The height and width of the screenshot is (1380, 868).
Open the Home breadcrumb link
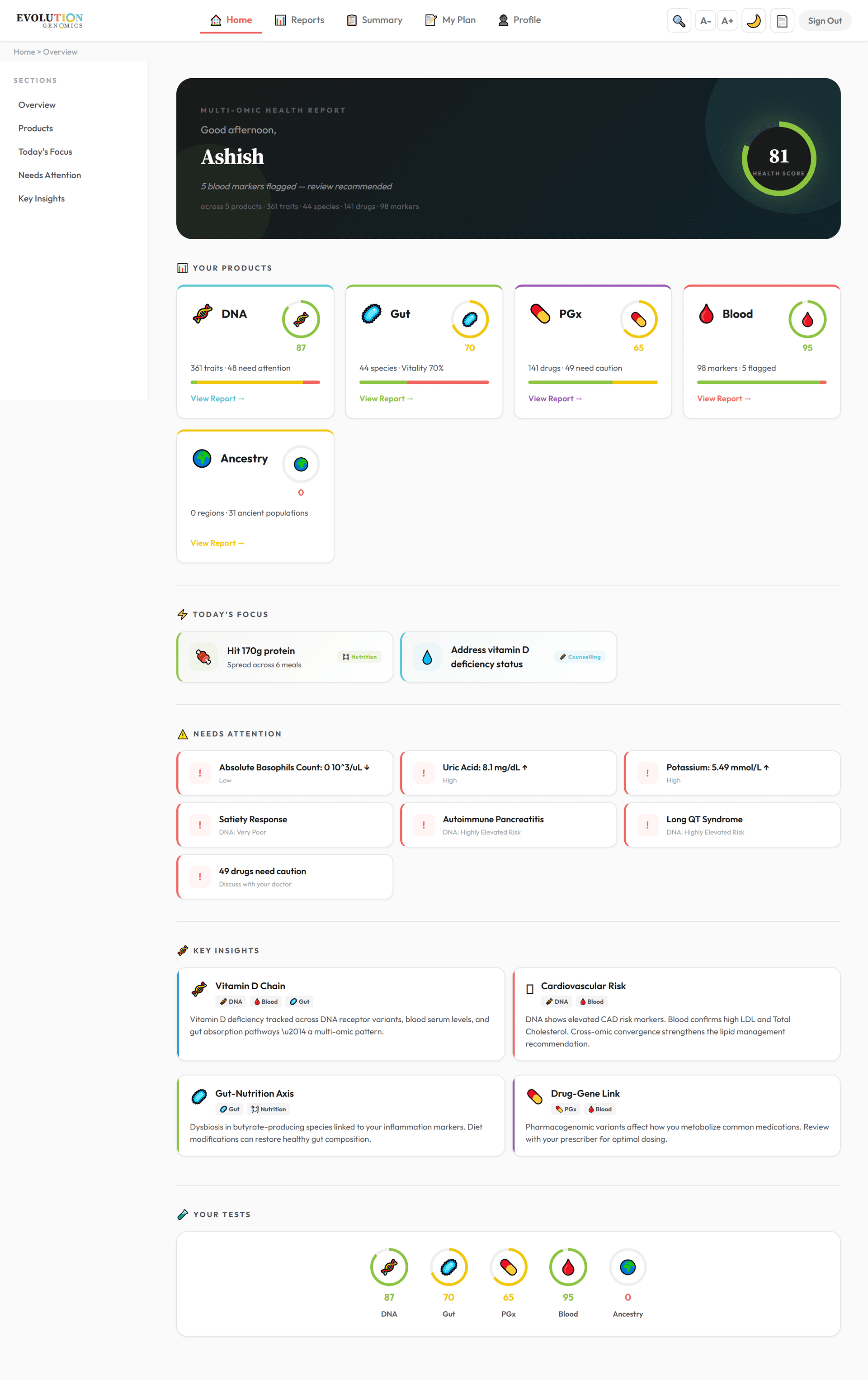(x=24, y=52)
